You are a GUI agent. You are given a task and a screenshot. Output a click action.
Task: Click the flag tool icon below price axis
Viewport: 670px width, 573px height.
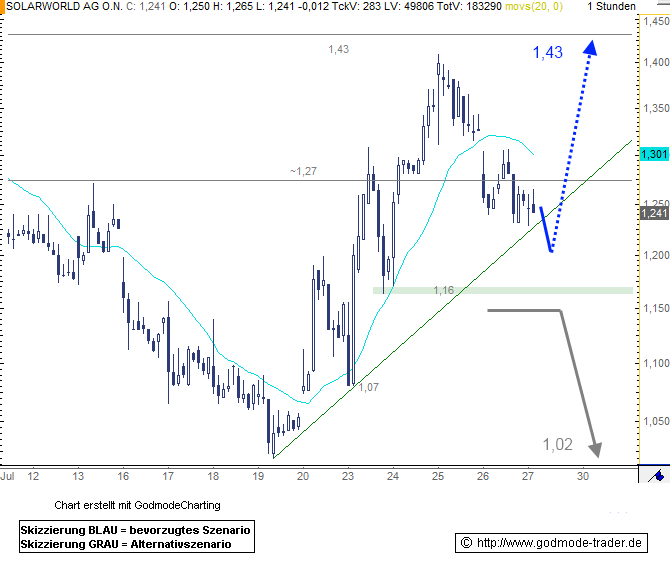[655, 475]
